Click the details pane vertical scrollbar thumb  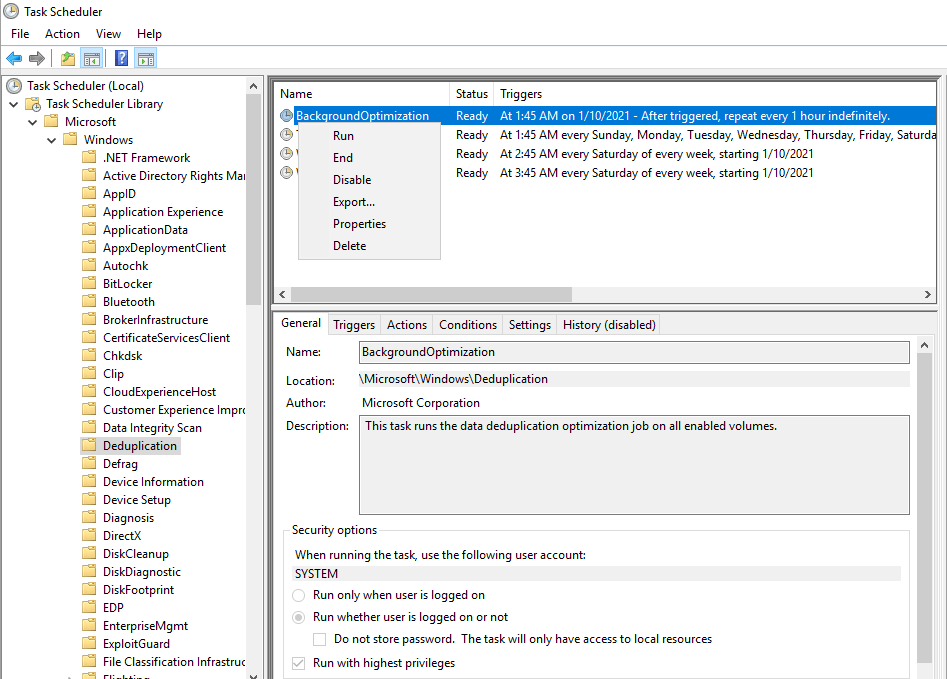(x=924, y=508)
